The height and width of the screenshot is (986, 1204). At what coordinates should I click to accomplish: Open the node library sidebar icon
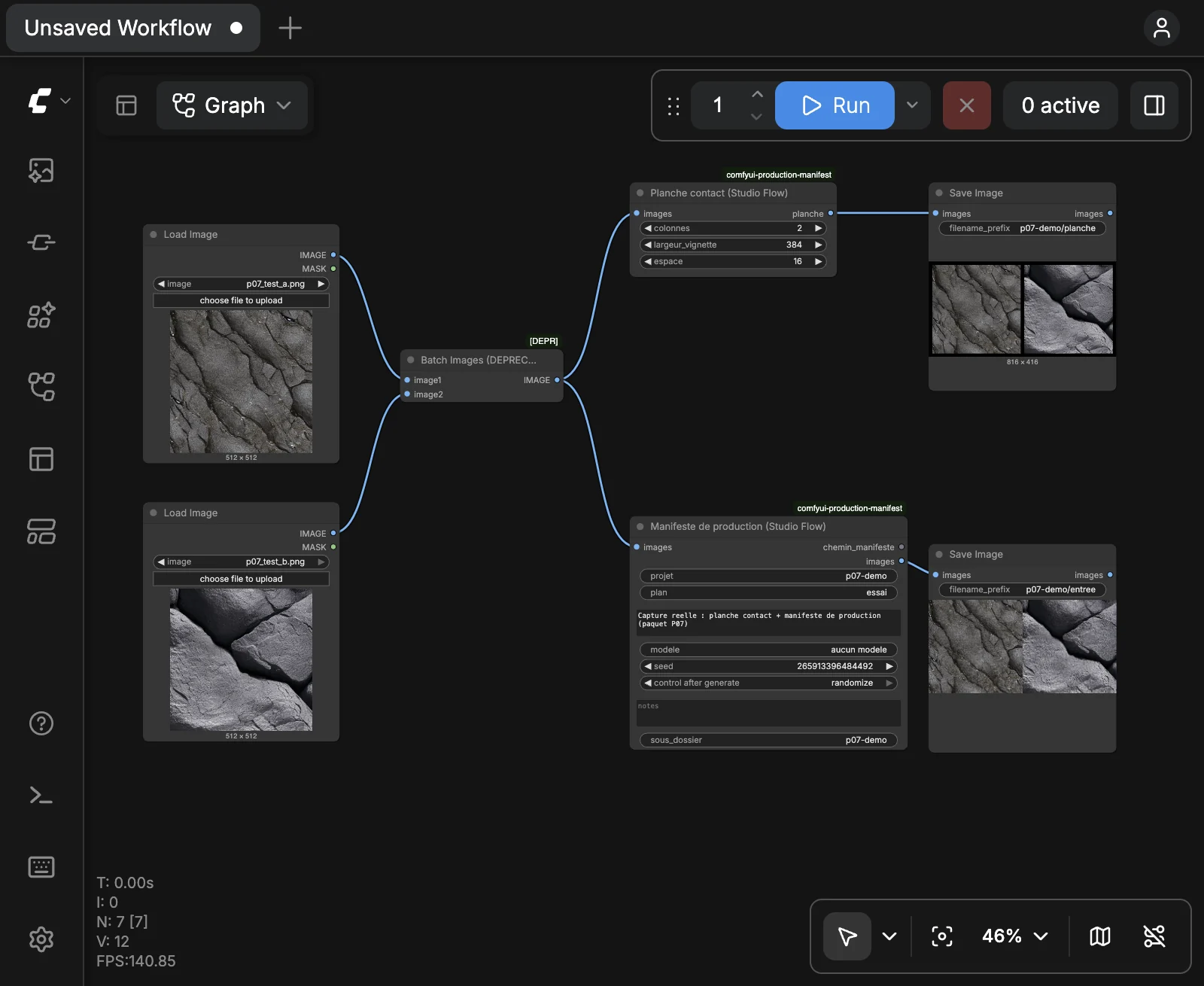tap(41, 242)
